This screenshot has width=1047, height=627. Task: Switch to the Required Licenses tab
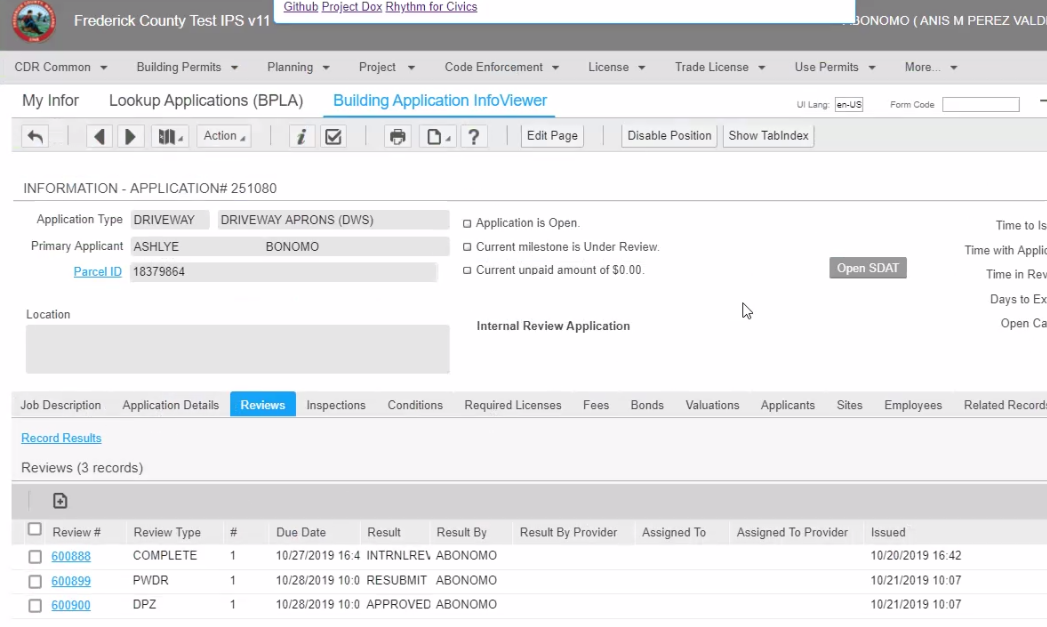(x=513, y=405)
